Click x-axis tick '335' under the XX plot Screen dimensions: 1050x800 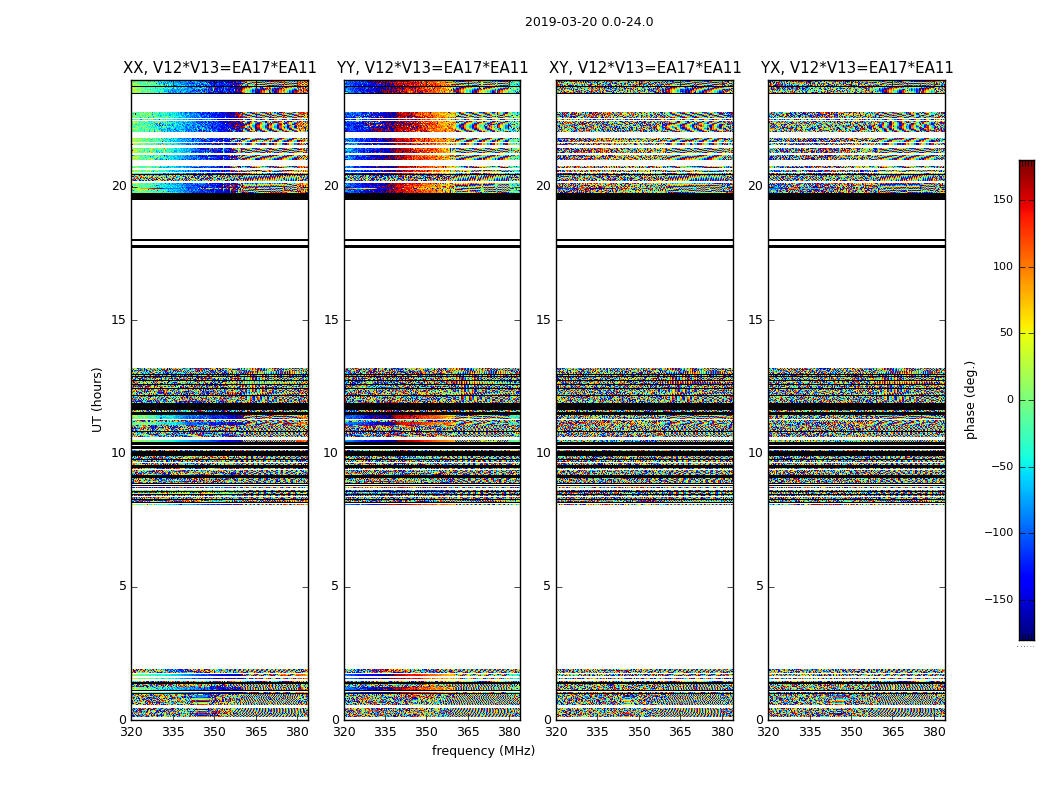coord(173,732)
